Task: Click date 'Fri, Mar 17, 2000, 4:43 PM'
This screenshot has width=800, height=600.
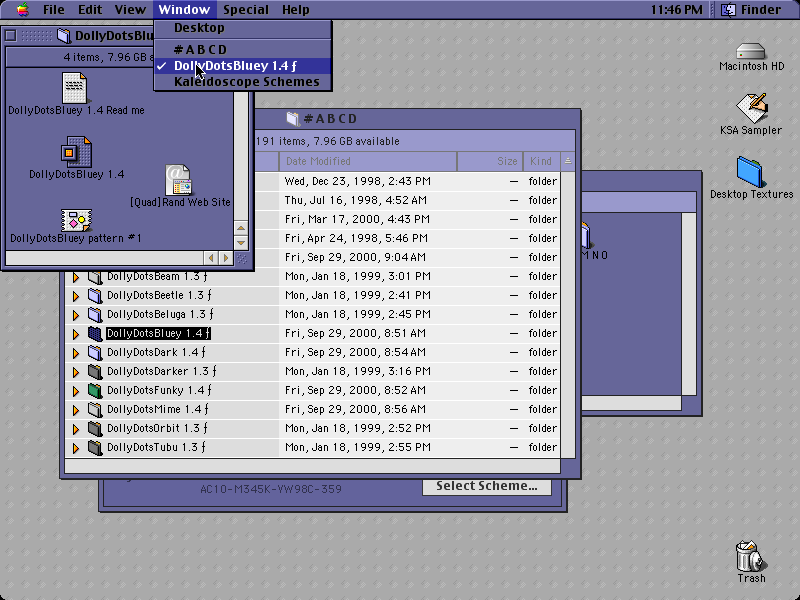Action: pos(357,219)
